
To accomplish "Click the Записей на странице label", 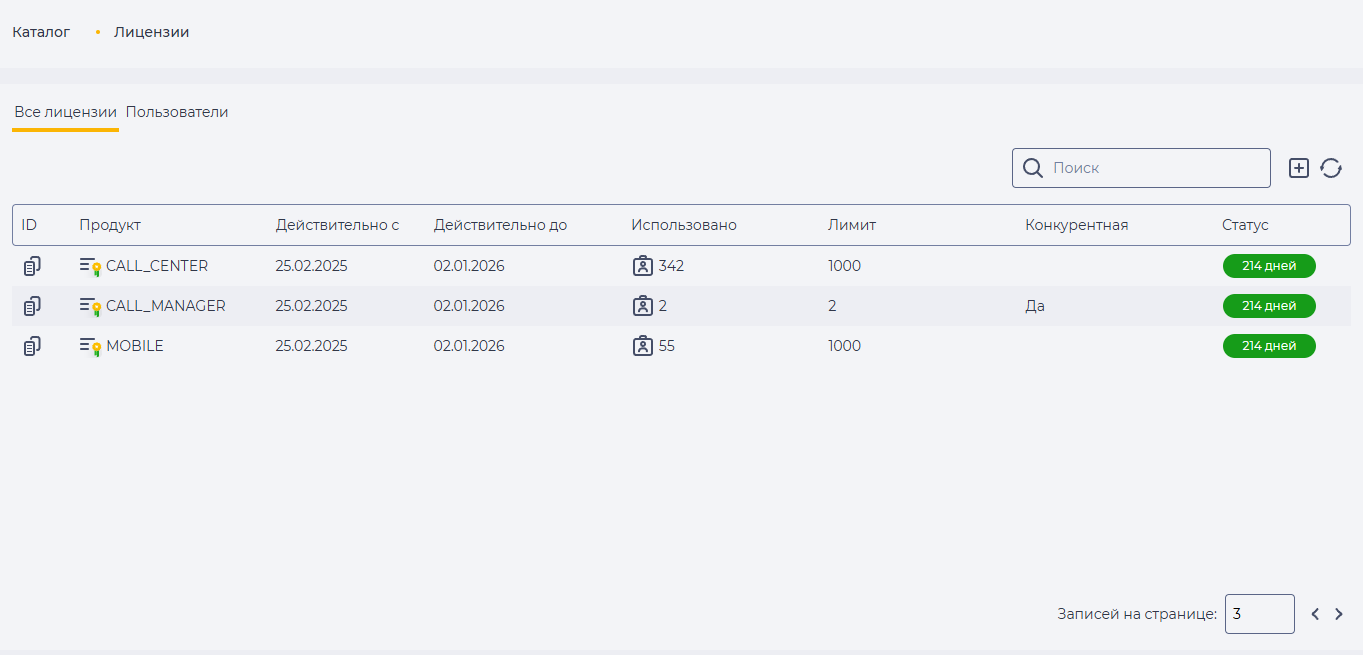I will tap(1137, 614).
